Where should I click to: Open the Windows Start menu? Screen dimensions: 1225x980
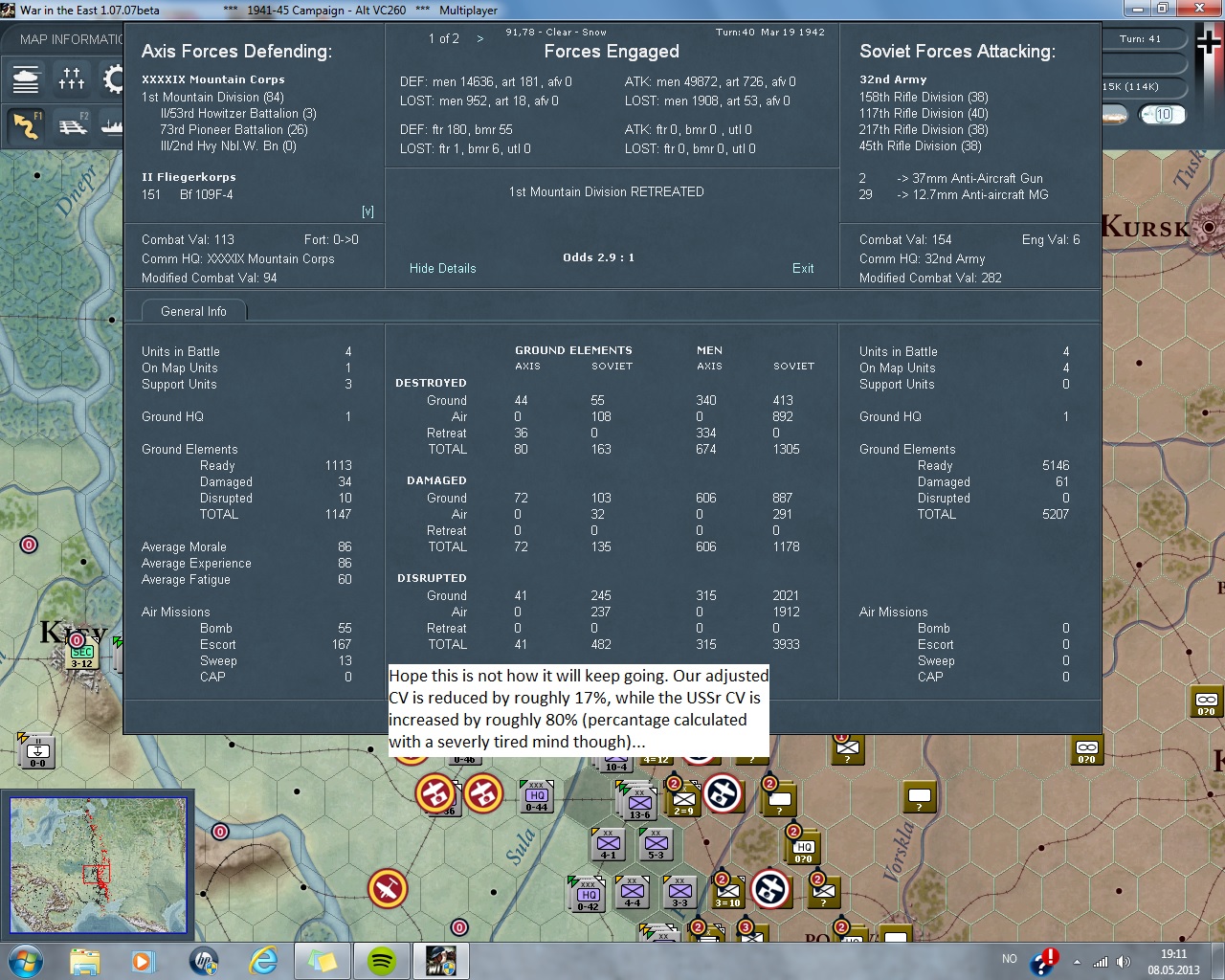coord(26,960)
